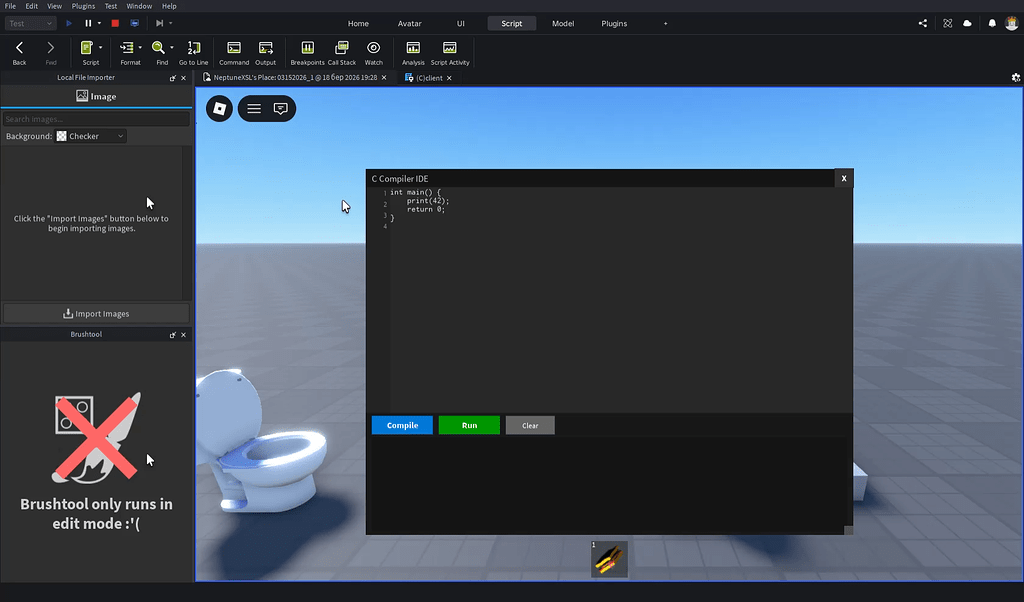Expand the Script dropdown arrow
The width and height of the screenshot is (1024, 602).
pyautogui.click(x=101, y=48)
